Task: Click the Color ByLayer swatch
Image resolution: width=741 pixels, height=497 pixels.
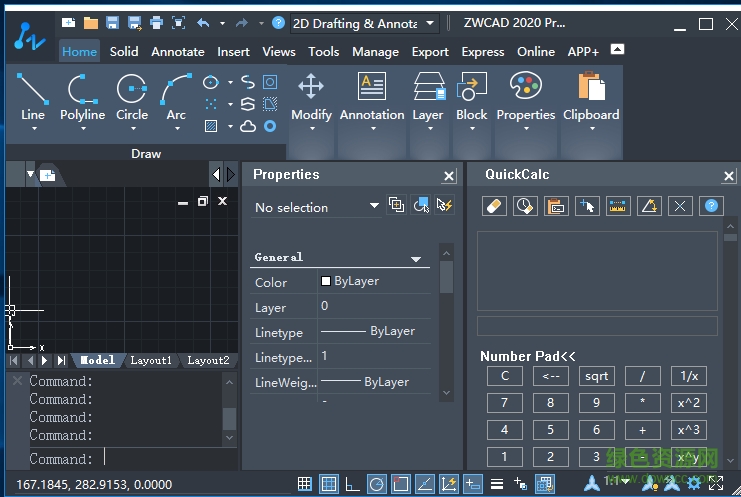Action: coord(326,282)
